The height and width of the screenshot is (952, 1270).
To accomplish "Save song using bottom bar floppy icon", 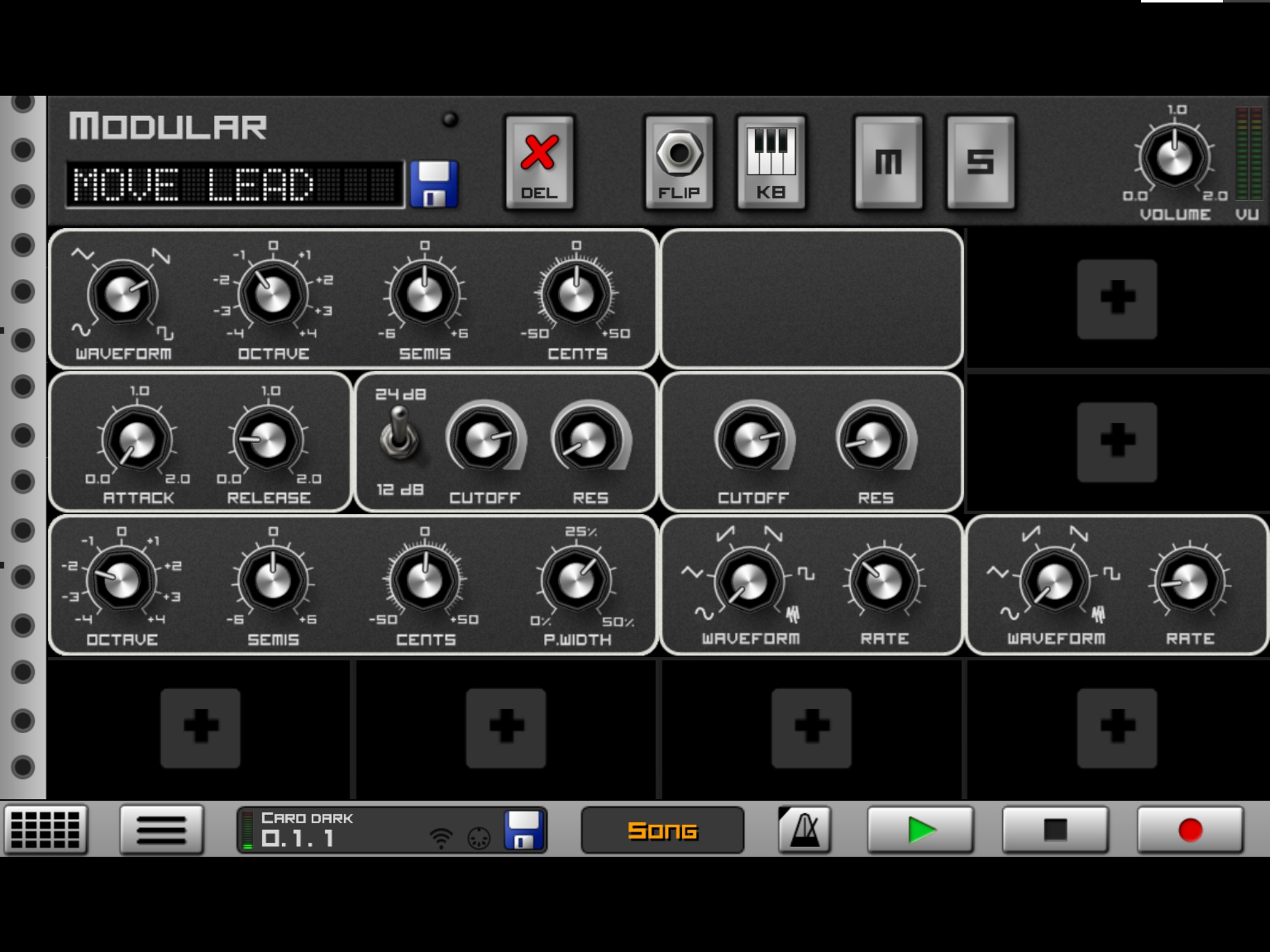I will (524, 830).
